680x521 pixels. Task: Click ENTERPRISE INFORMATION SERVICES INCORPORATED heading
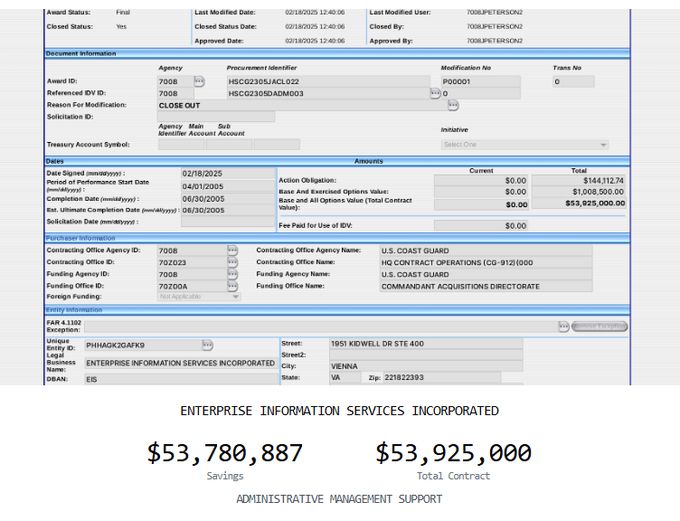point(339,411)
